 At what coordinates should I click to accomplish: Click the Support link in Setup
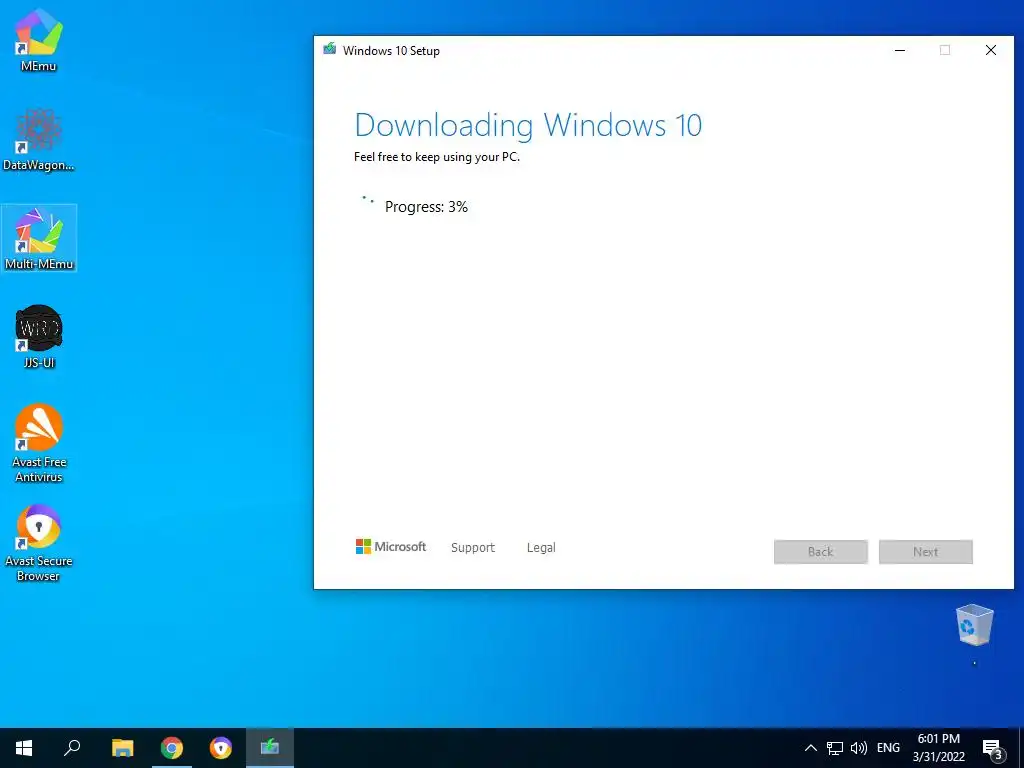[473, 547]
